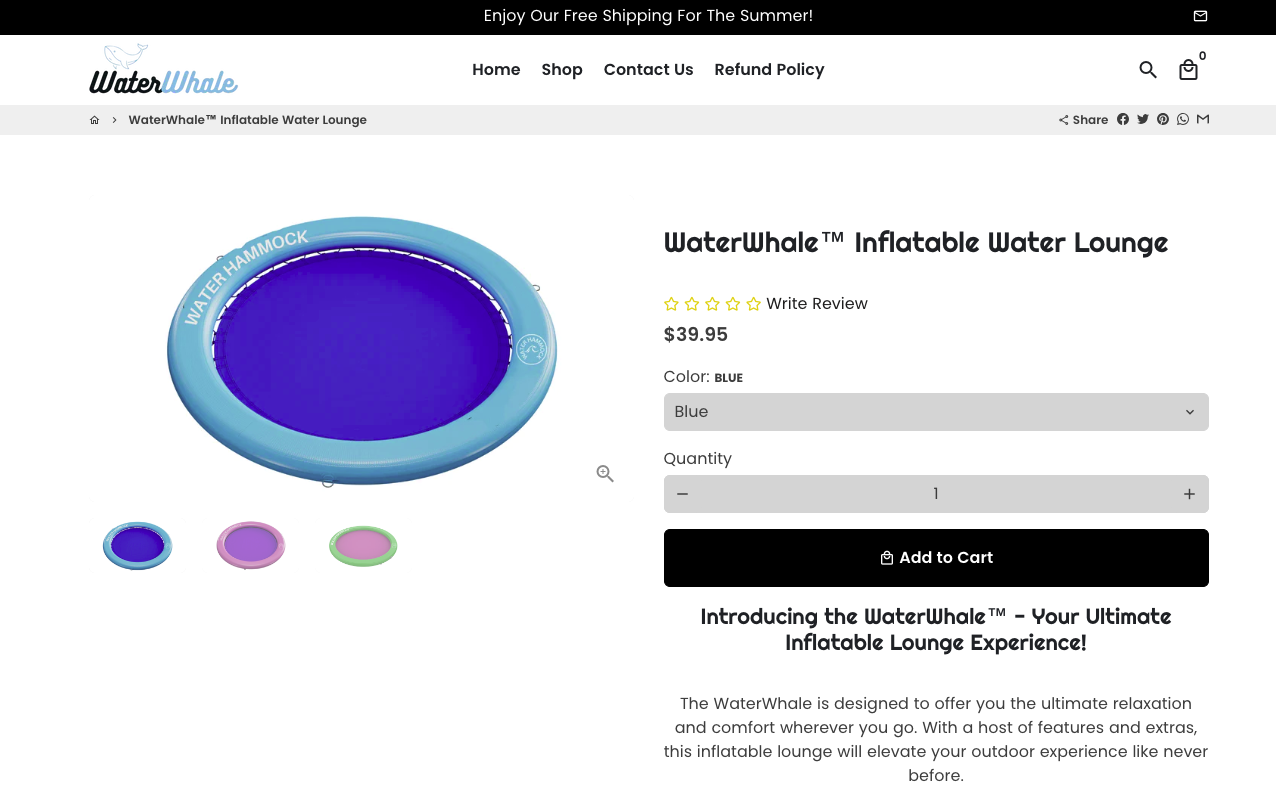Go to the Shop menu item
1276x797 pixels.
tap(562, 69)
